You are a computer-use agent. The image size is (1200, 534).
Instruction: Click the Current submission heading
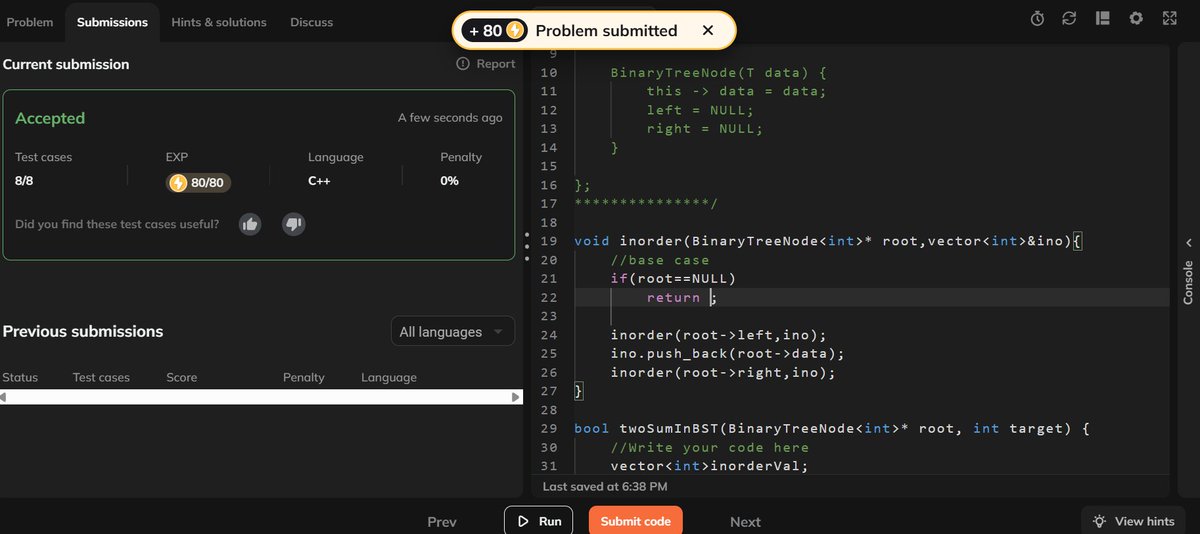(66, 64)
